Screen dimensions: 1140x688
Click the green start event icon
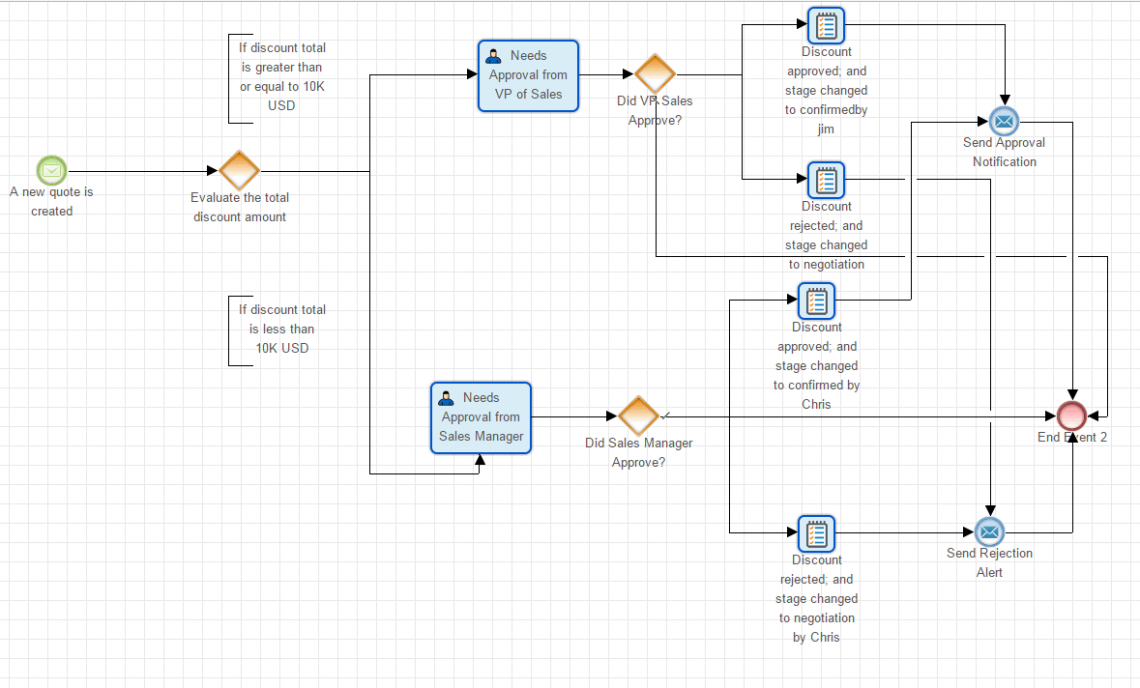tap(51, 170)
